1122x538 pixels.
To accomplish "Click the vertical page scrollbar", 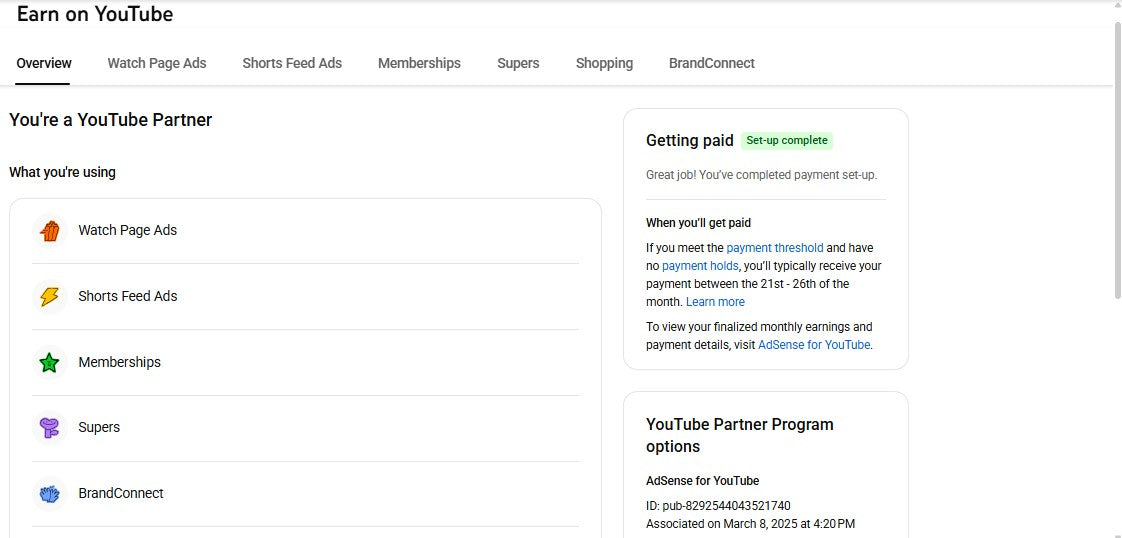I will click(x=1117, y=160).
